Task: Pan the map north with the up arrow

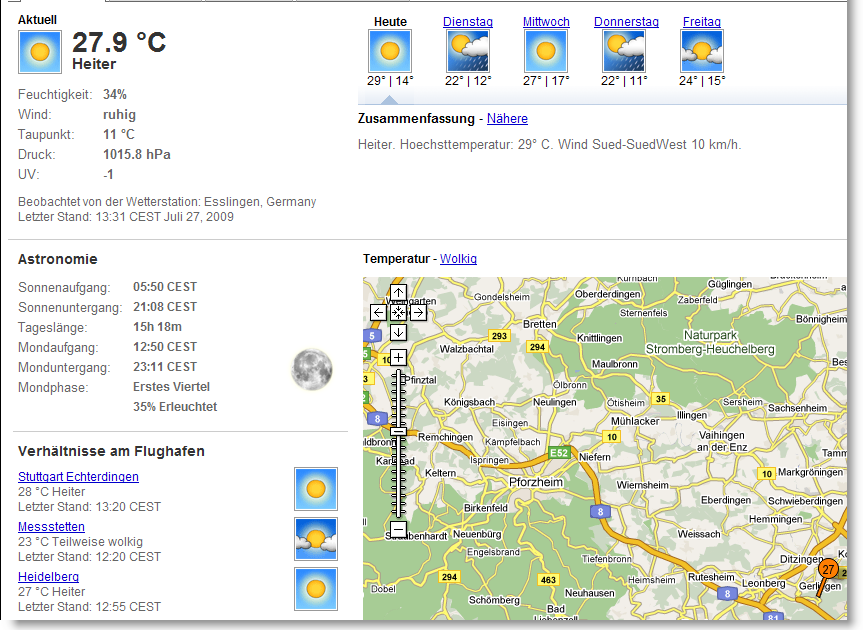Action: (399, 293)
